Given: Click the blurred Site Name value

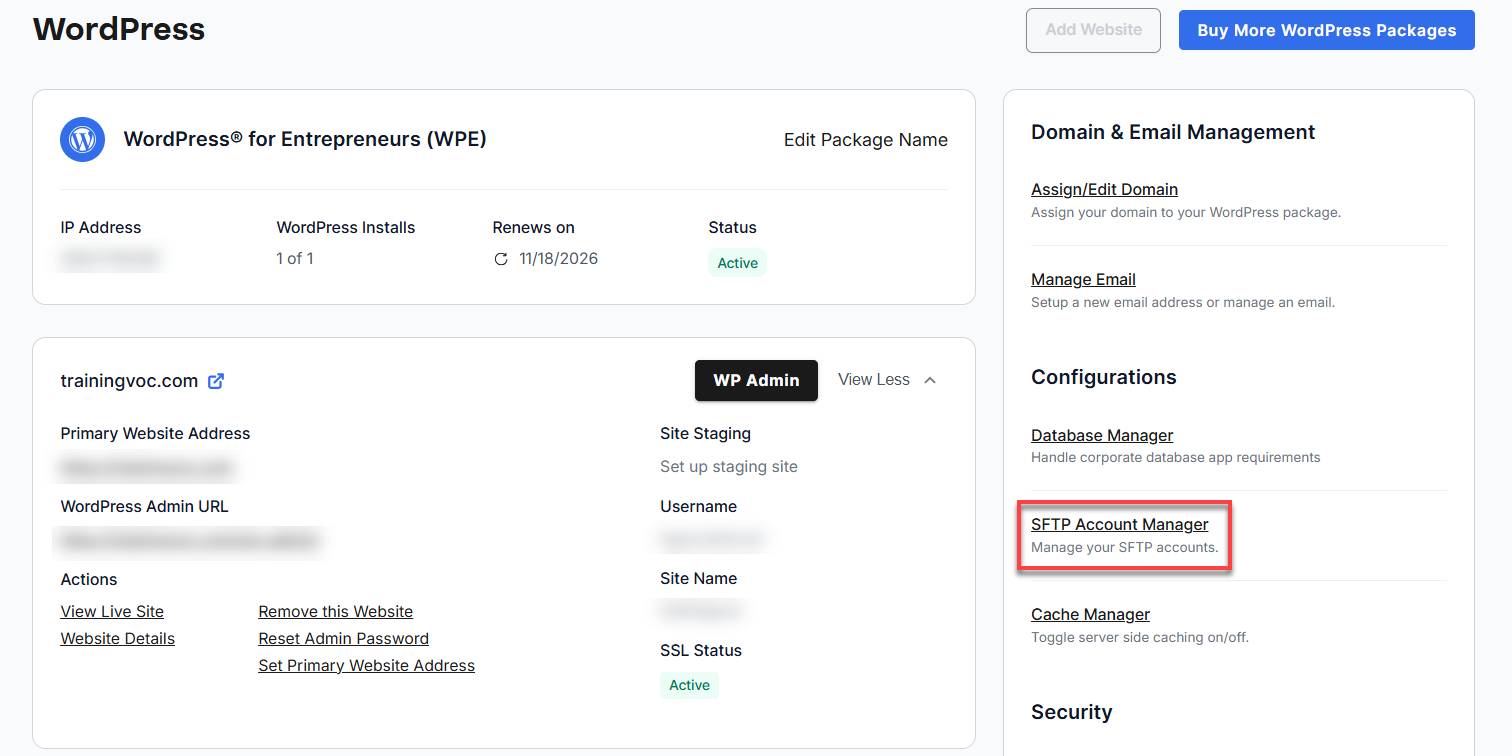Looking at the screenshot, I should (x=700, y=609).
